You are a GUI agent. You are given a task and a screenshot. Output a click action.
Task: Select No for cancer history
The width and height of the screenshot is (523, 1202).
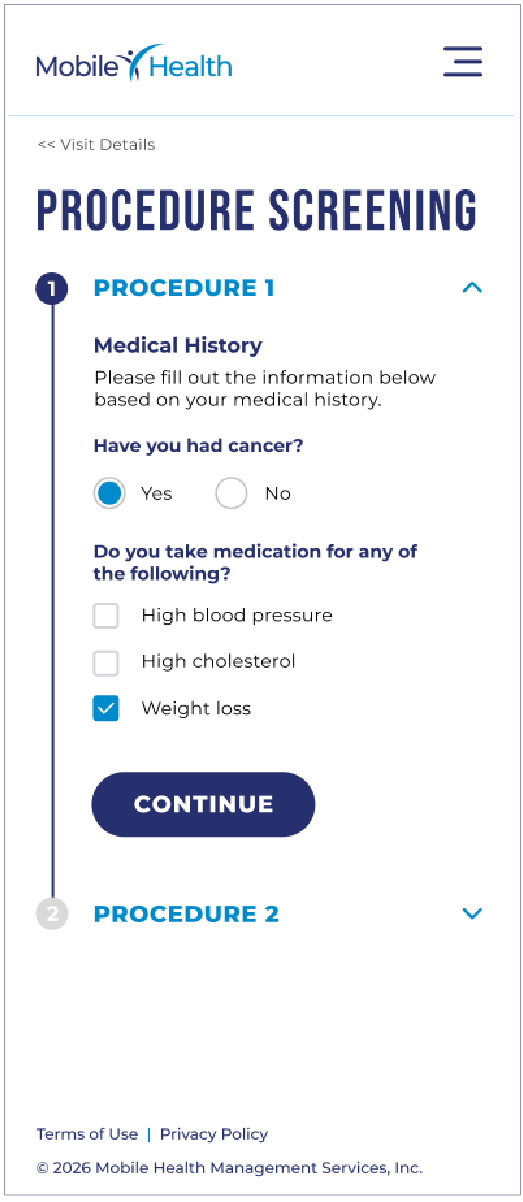click(231, 494)
